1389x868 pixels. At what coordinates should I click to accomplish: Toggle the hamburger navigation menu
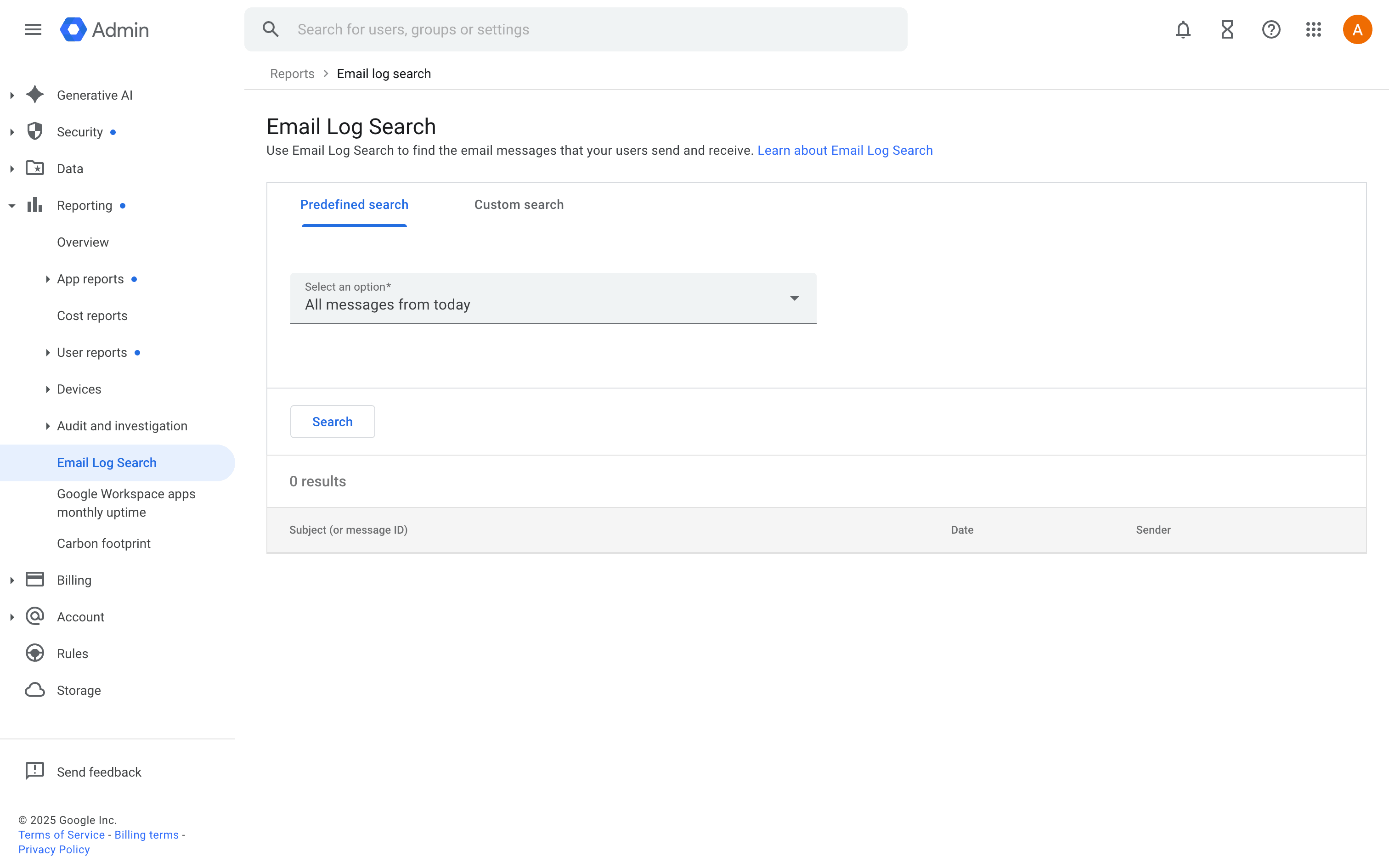point(33,29)
